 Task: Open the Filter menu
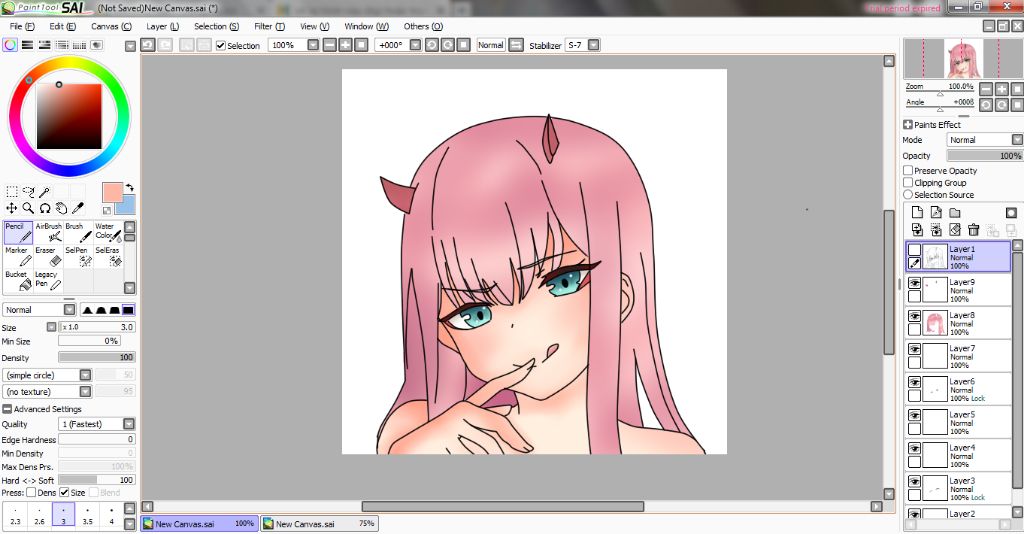point(269,26)
